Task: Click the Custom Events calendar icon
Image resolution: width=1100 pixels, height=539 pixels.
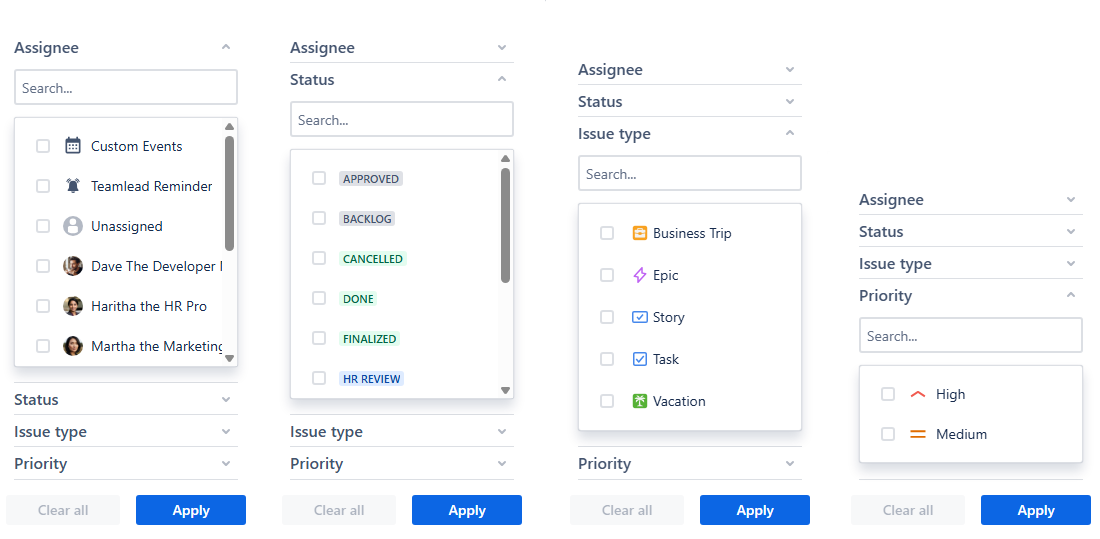Action: tap(72, 146)
